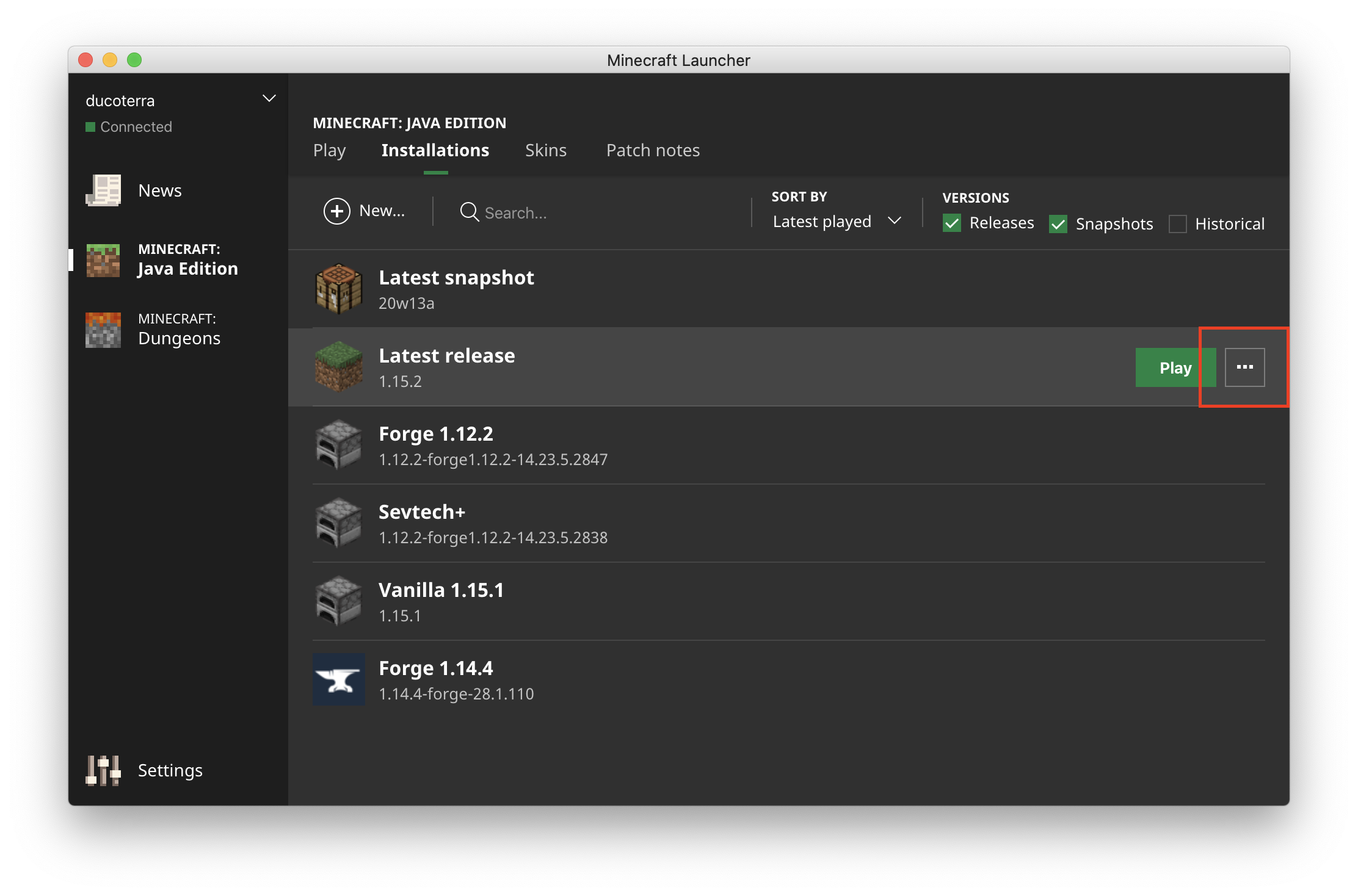Click the magnifying glass in the search bar
1358x896 pixels.
pos(468,212)
